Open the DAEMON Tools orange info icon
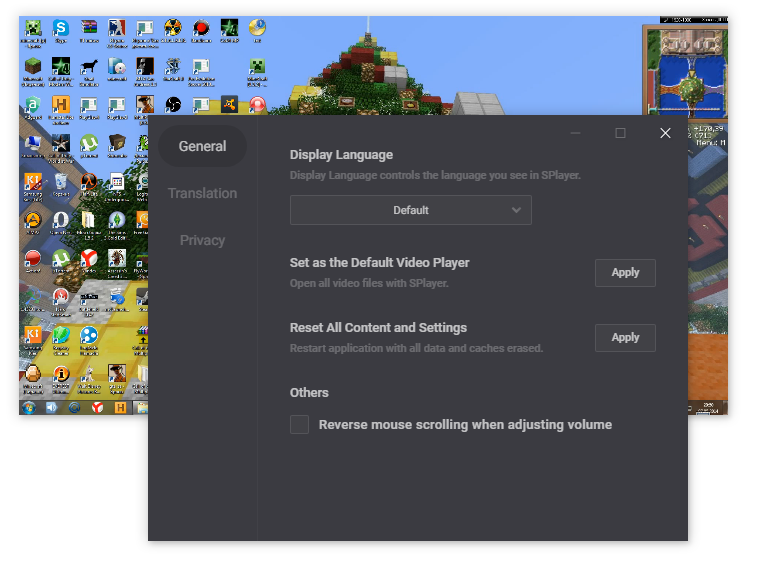 pyautogui.click(x=61, y=375)
